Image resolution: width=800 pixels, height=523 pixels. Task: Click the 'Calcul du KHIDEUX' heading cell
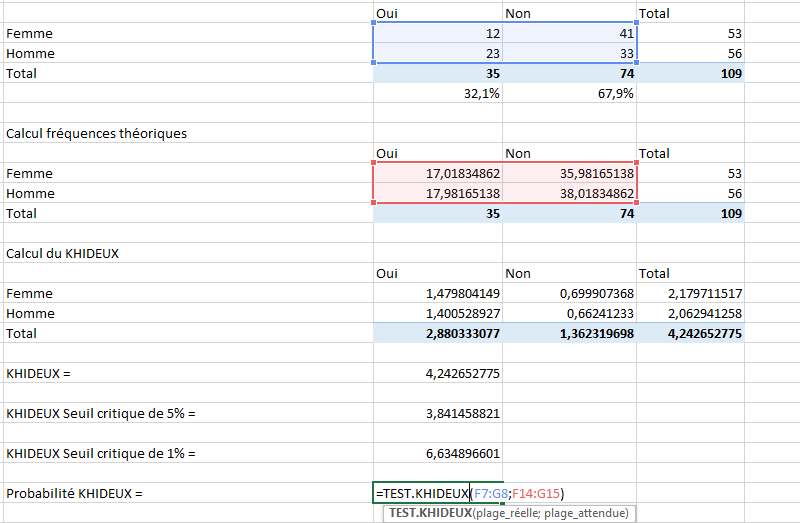tap(63, 253)
